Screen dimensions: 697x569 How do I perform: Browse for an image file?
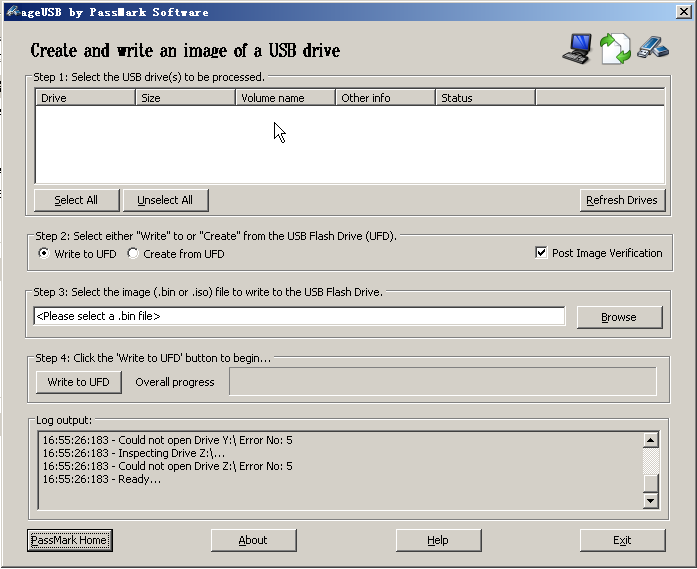[x=619, y=317]
